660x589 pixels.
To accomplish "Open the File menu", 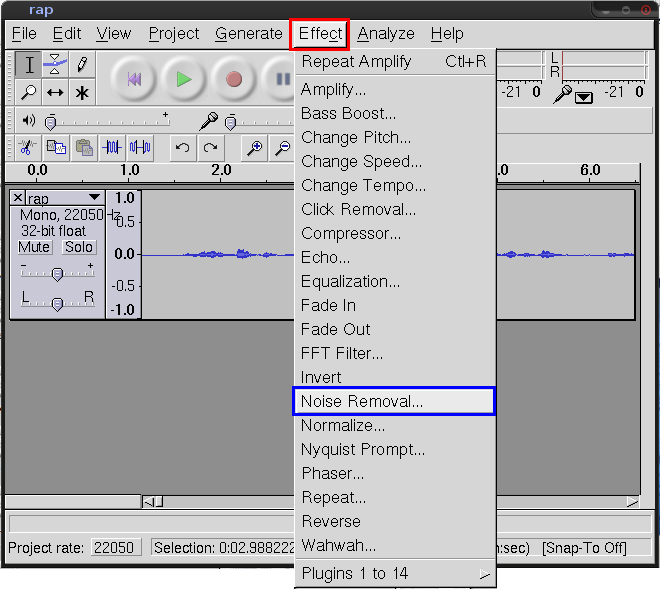I will (24, 33).
